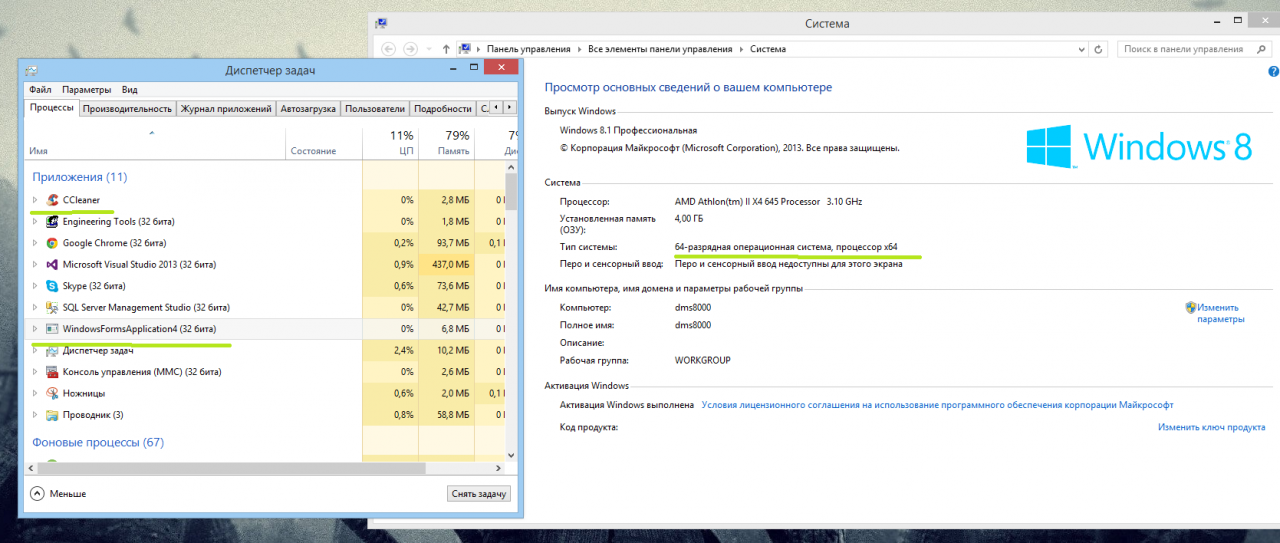Switch to the Производительность tab

(128, 109)
